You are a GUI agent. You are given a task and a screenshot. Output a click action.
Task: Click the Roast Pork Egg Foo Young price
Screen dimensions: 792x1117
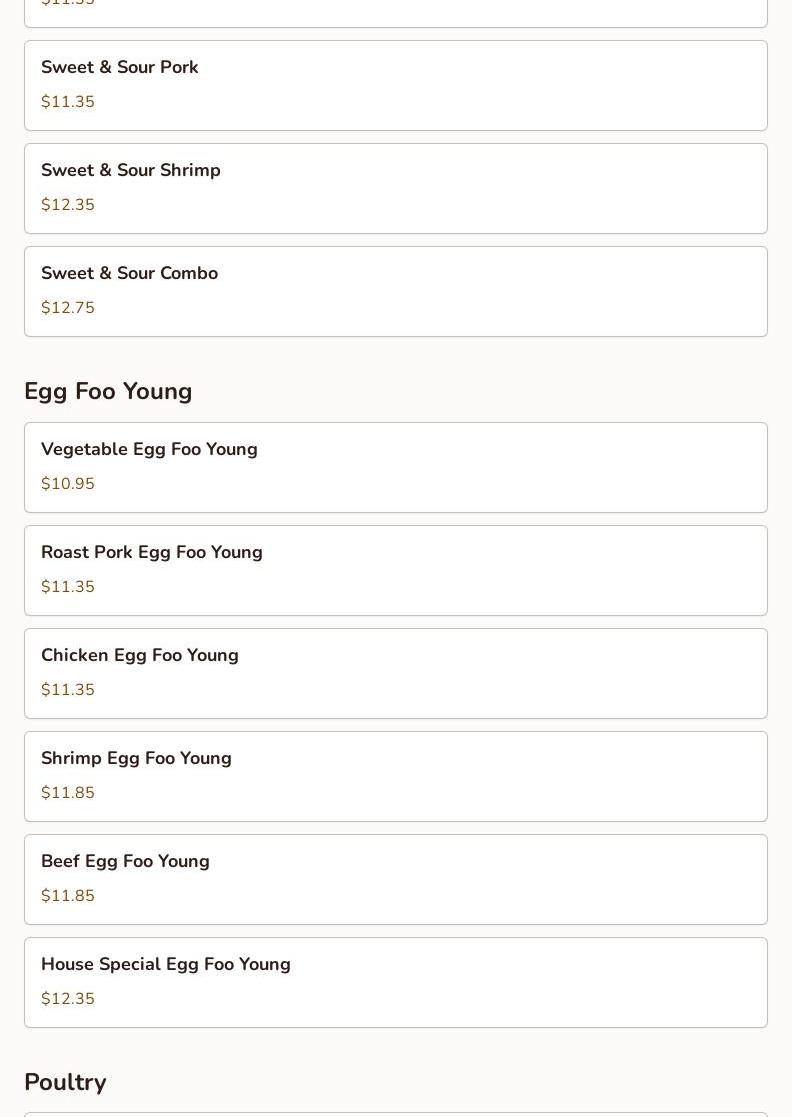[x=68, y=587]
